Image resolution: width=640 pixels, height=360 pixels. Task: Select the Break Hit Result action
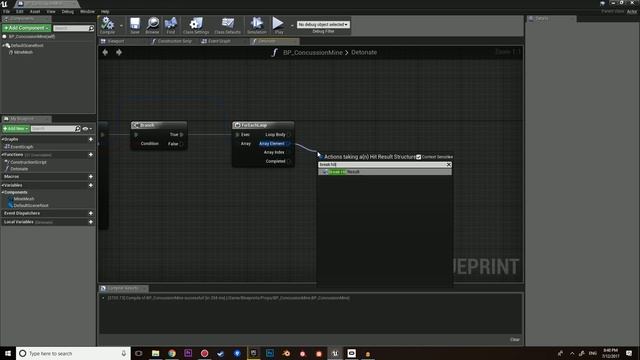[385, 172]
